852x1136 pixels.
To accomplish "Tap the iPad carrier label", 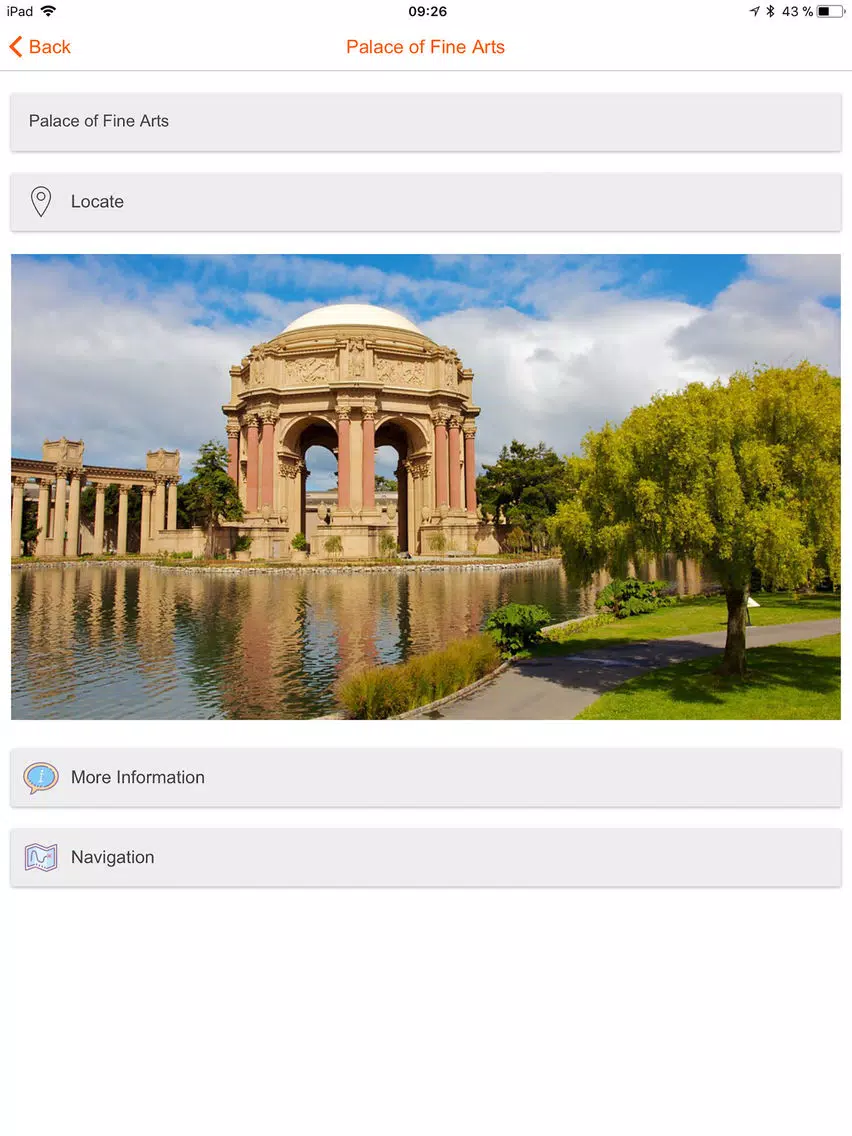I will [x=20, y=11].
